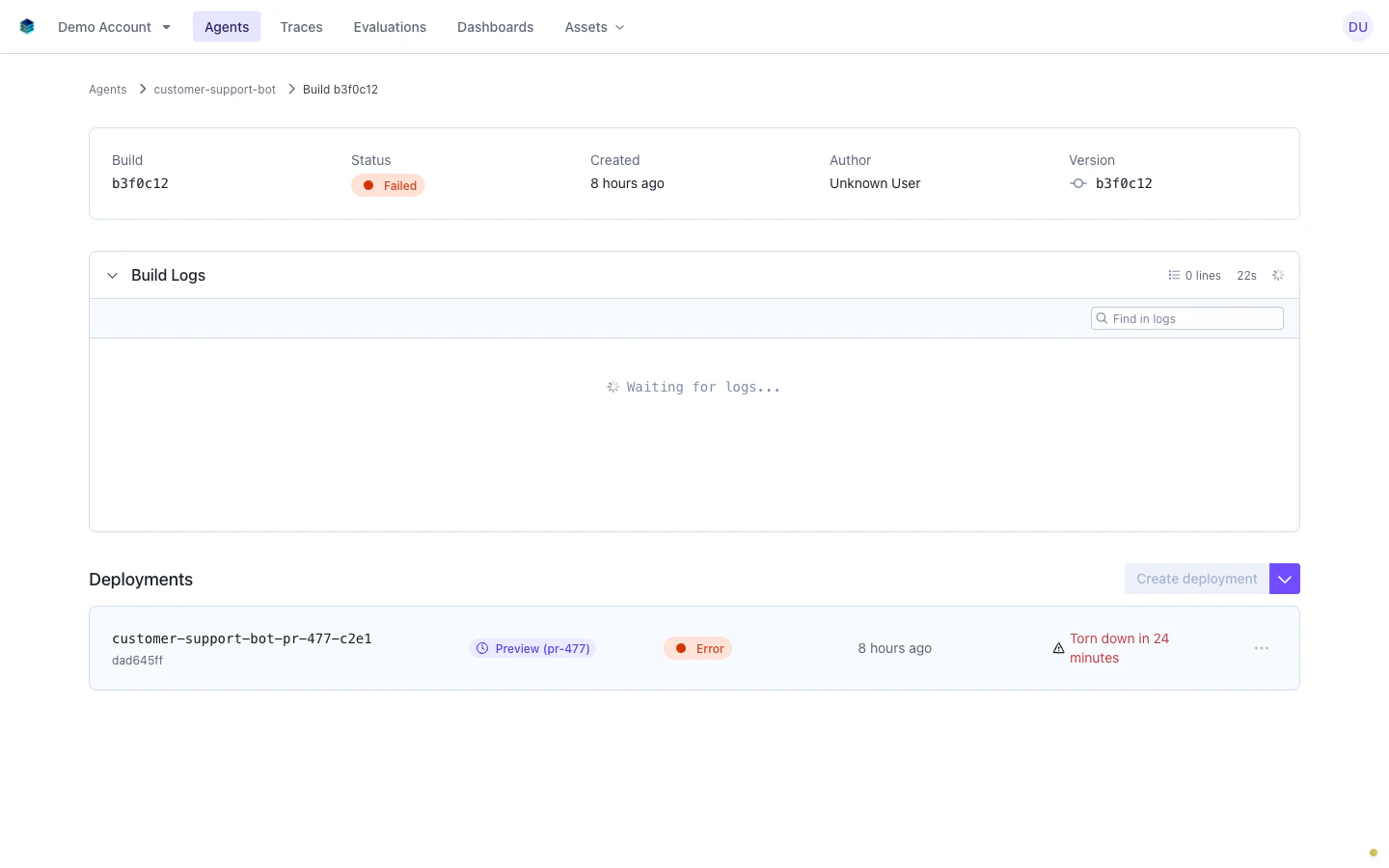Click Torn down in 24 minutes text

click(x=1119, y=648)
